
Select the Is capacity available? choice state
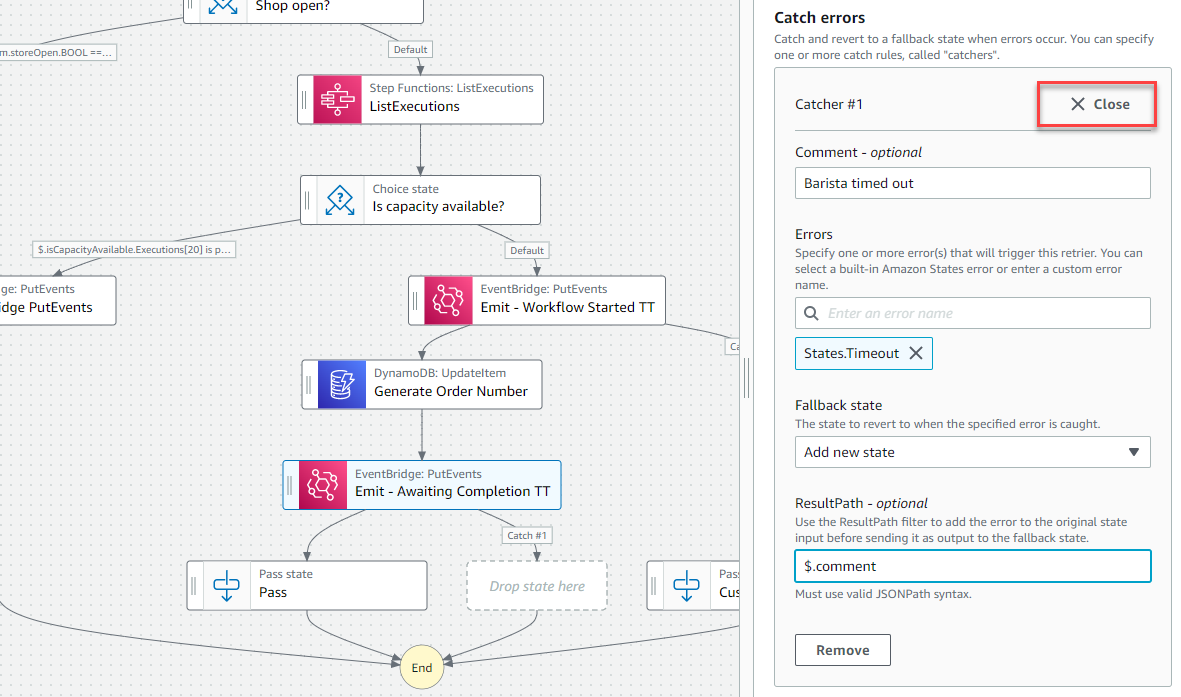[420, 200]
